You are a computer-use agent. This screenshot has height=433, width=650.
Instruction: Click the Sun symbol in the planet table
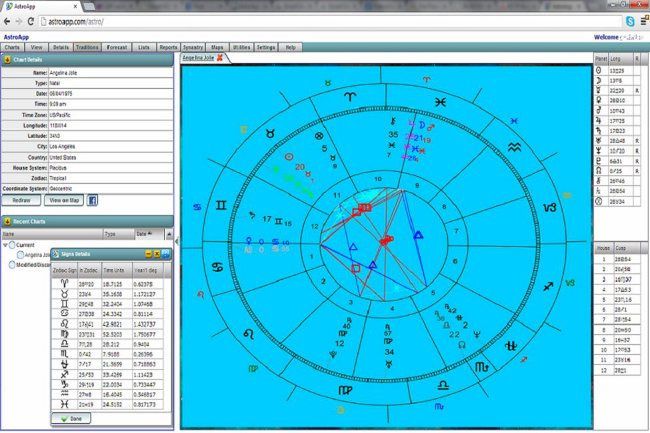(598, 71)
